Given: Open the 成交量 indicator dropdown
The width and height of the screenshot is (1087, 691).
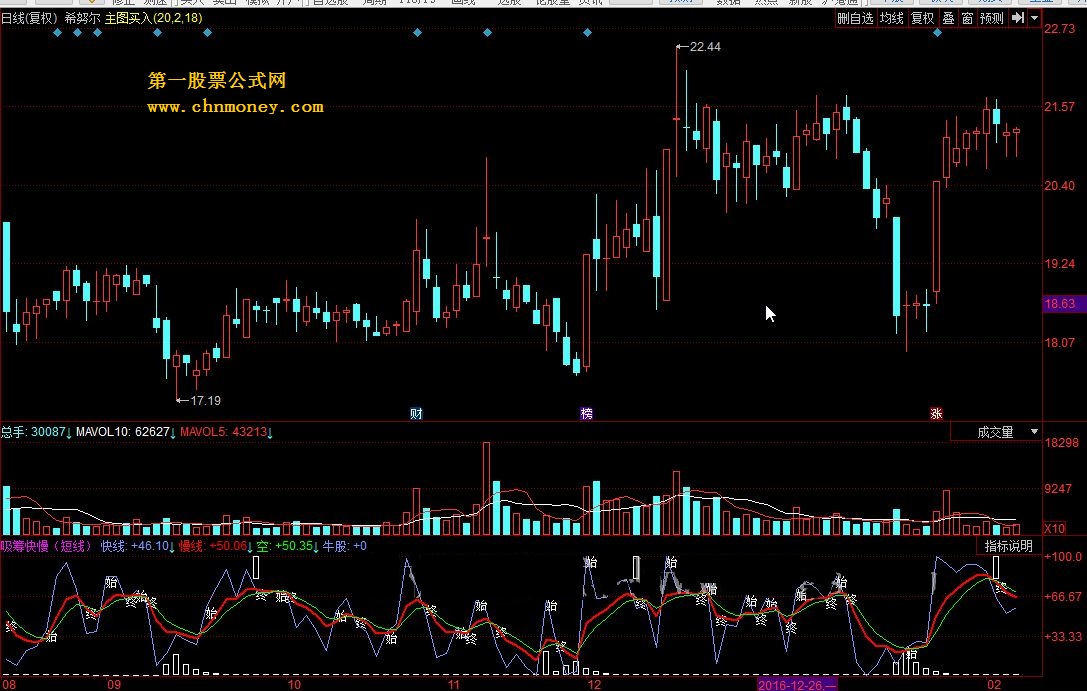Looking at the screenshot, I should (x=996, y=432).
